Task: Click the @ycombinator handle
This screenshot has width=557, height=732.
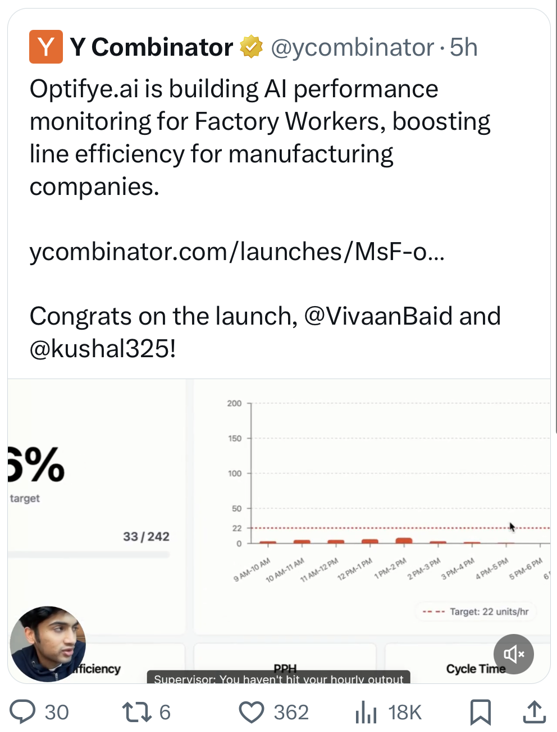Action: 353,47
